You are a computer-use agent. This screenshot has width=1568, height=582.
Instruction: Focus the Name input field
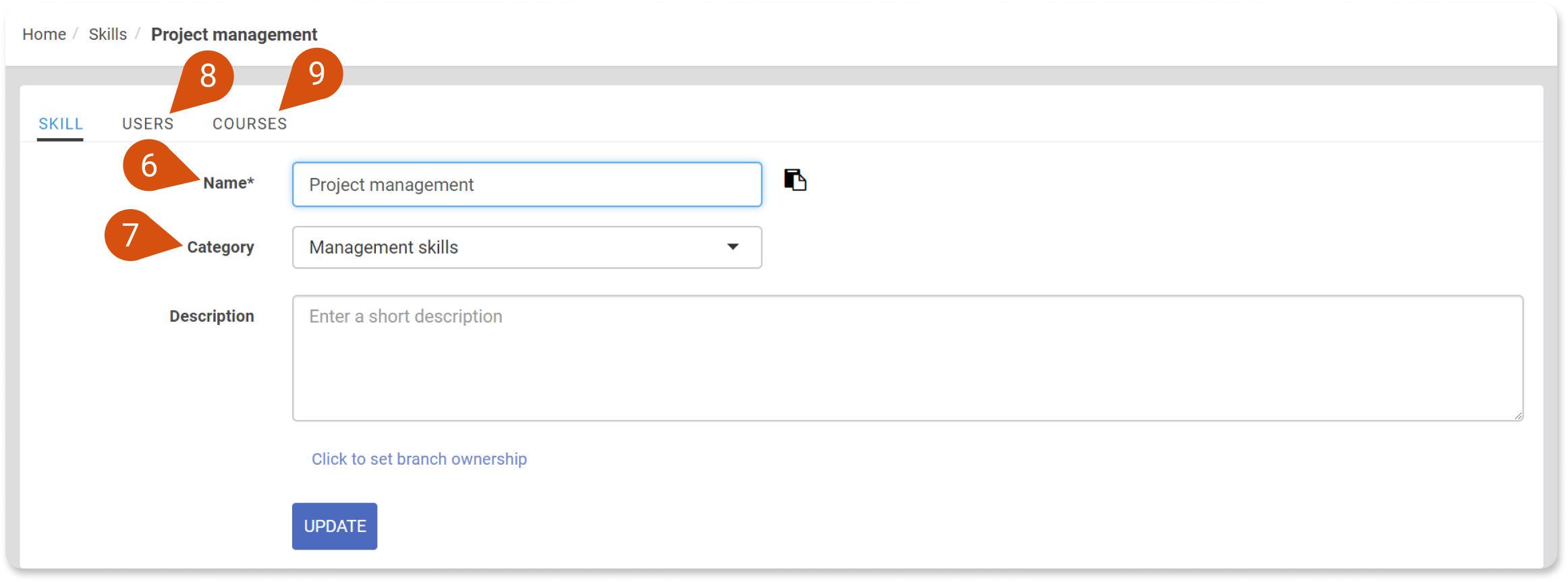(527, 184)
